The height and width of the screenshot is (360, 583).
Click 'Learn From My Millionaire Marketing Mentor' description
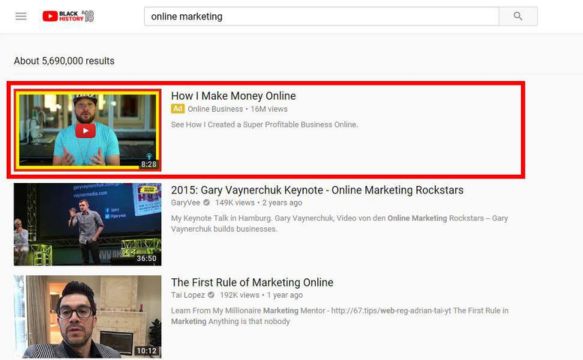click(x=339, y=316)
